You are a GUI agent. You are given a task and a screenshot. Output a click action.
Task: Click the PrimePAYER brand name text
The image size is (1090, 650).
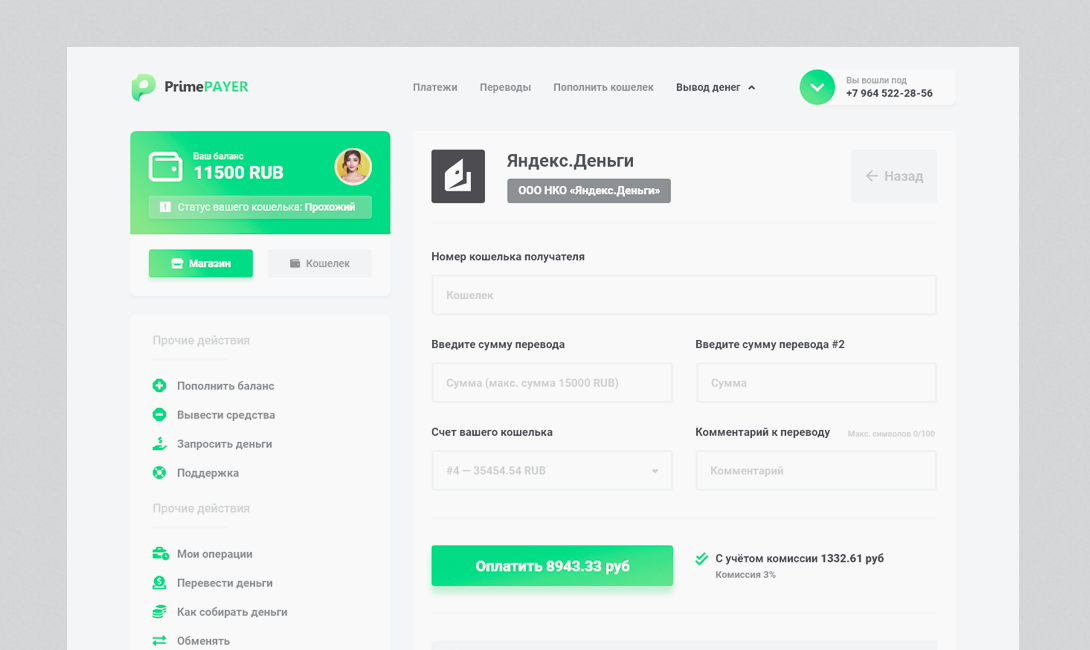206,87
